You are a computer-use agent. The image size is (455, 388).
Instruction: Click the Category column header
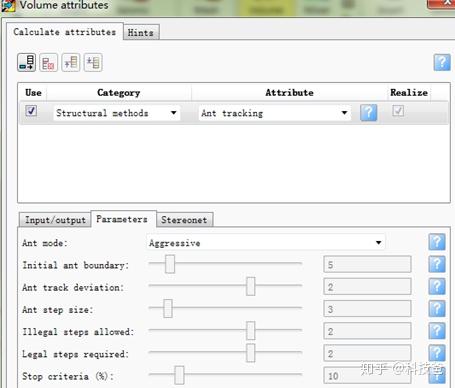(119, 93)
